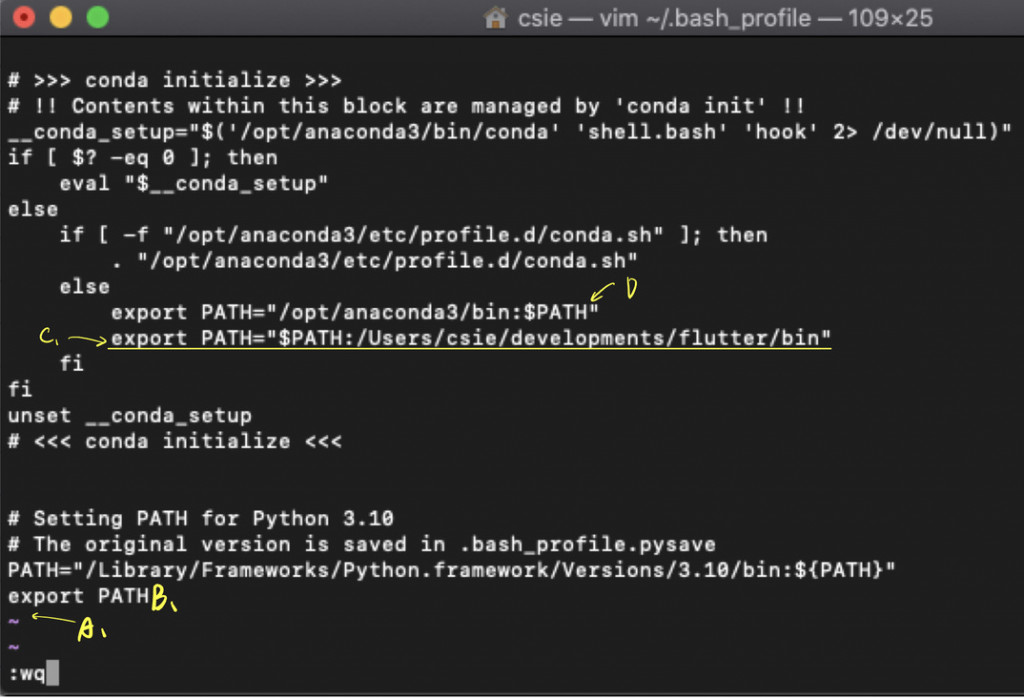Click the 'export PATH' line at bottom
Image resolution: width=1024 pixels, height=698 pixels.
coord(78,596)
